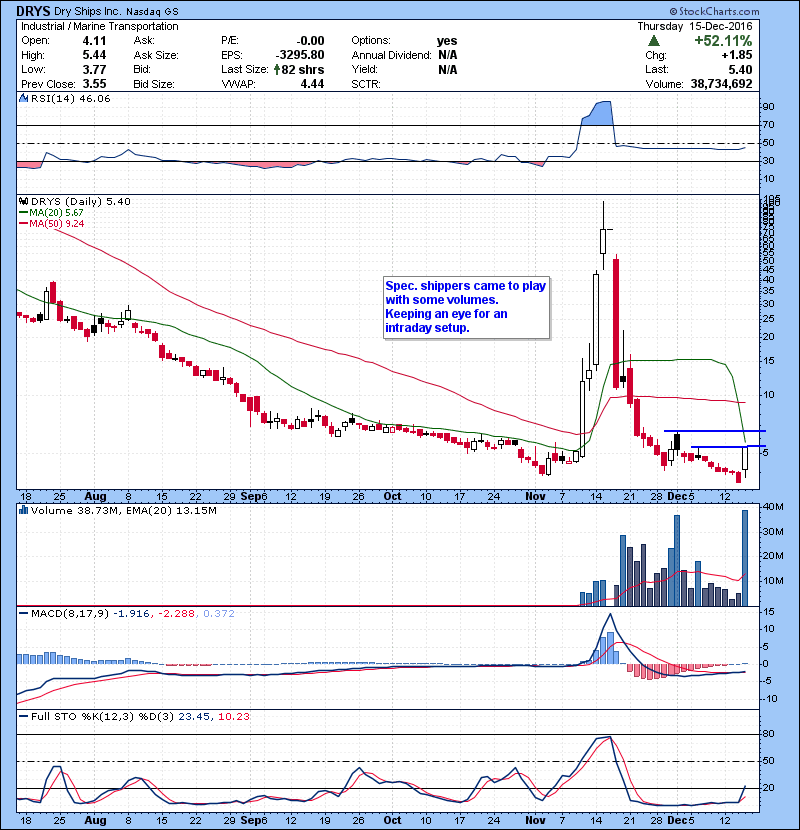Click the MACD(8,17,9) indicator label
Screen dimensions: 800x830
pos(70,614)
